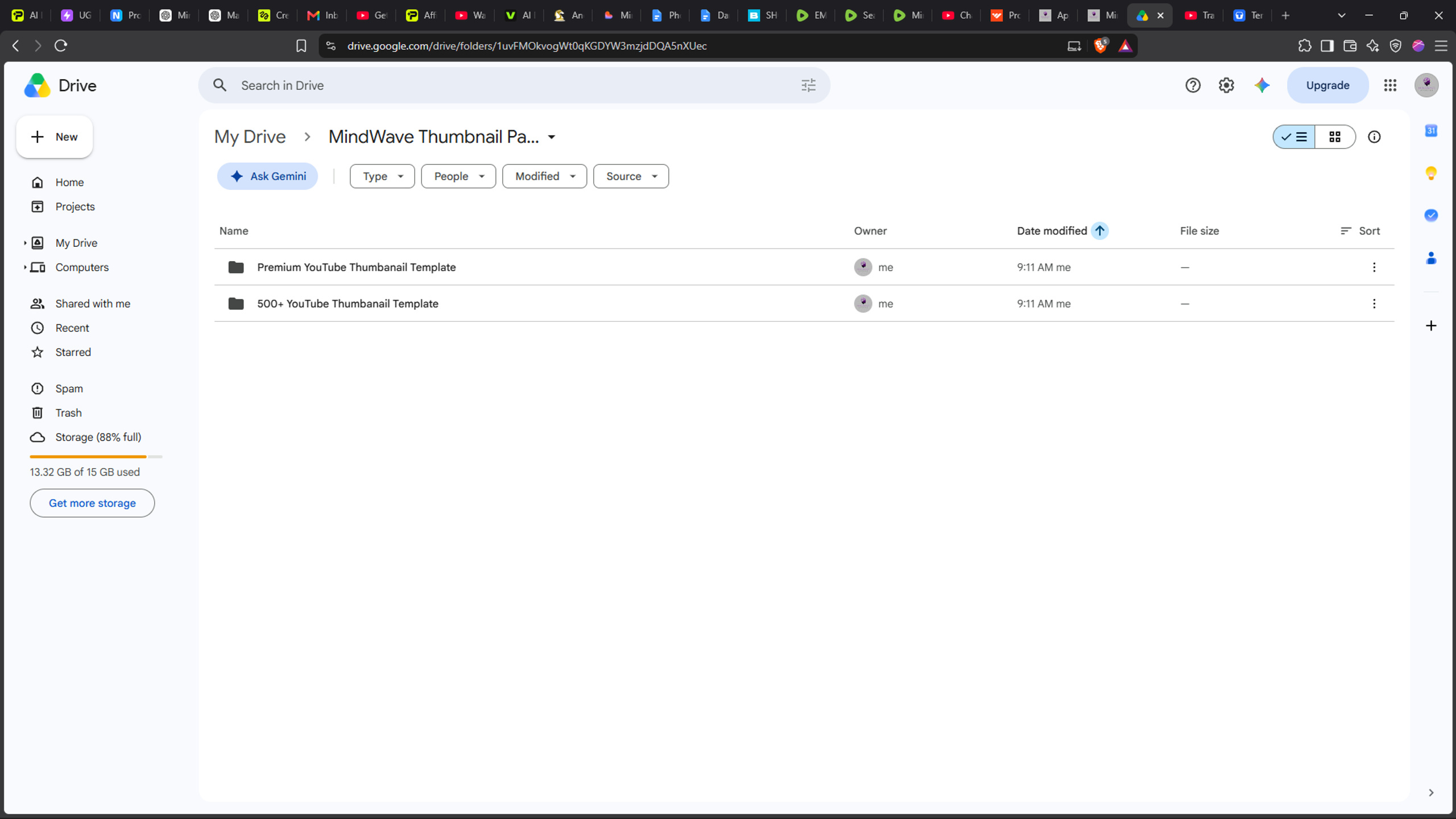Open the Google Tasks side panel
The image size is (1456, 819).
(x=1431, y=215)
